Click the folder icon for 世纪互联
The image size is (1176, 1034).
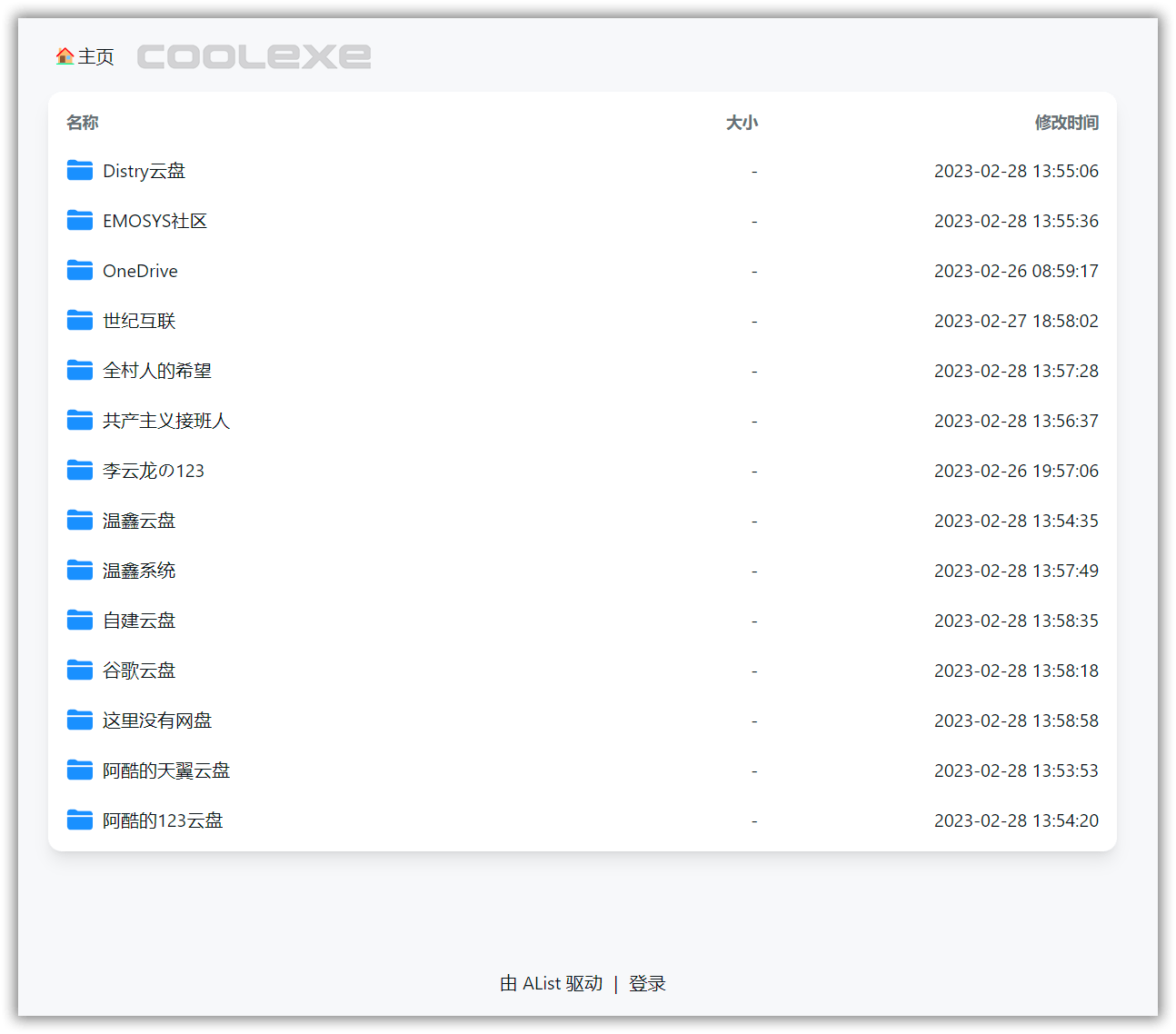(79, 320)
